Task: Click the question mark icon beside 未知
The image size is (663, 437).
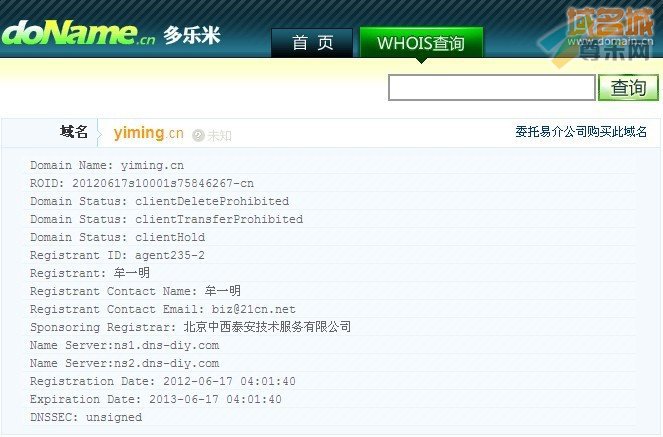Action: 198,135
